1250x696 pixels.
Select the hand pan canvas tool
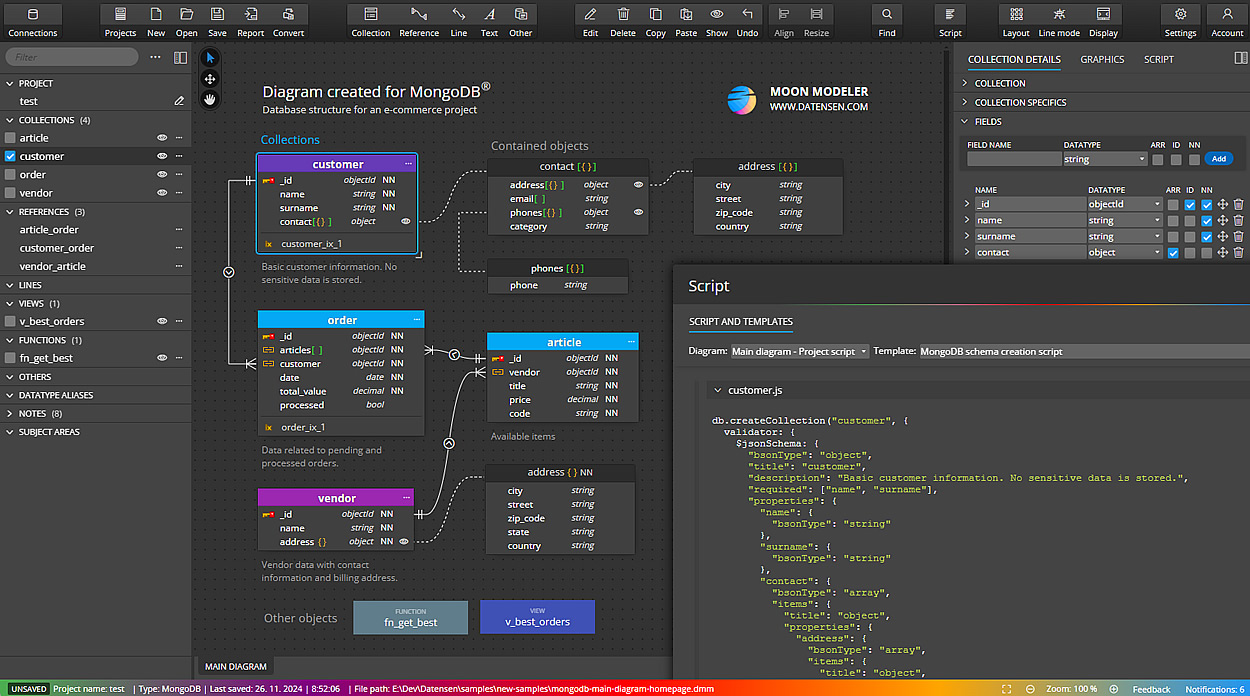click(x=210, y=98)
